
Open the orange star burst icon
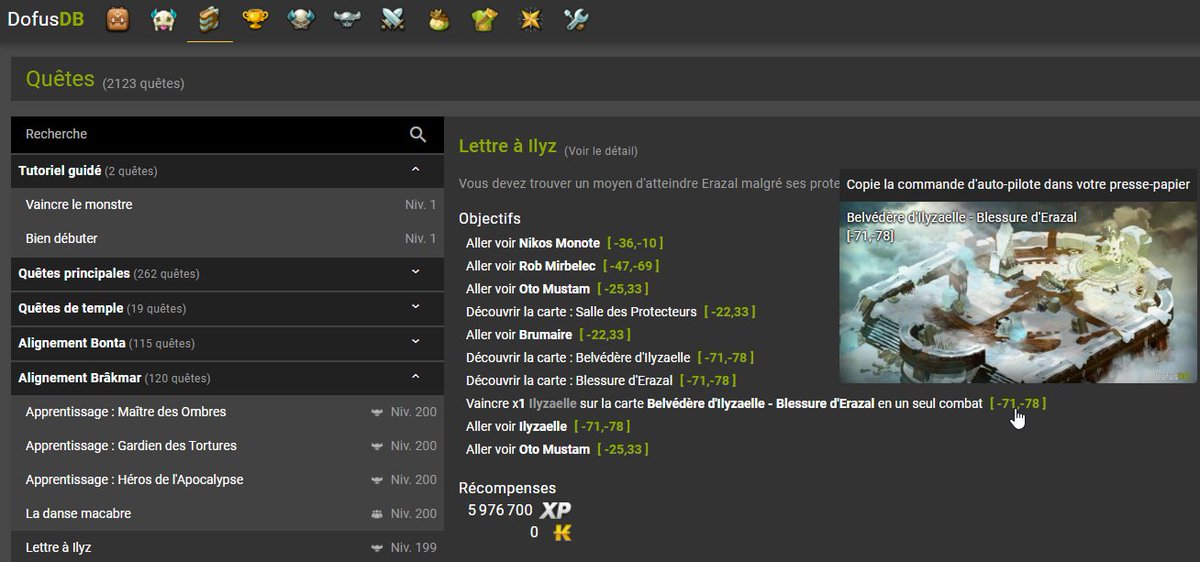click(x=530, y=19)
